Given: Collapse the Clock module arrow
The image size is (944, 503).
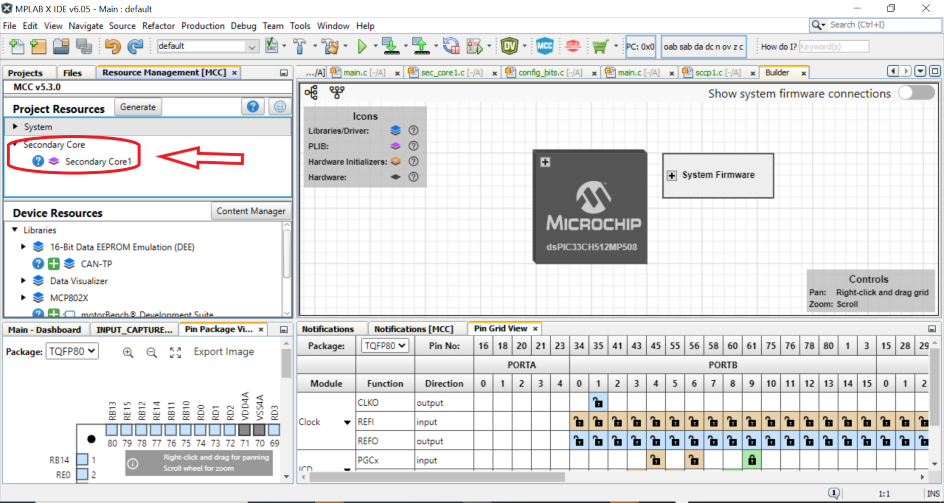Looking at the screenshot, I should pos(347,422).
